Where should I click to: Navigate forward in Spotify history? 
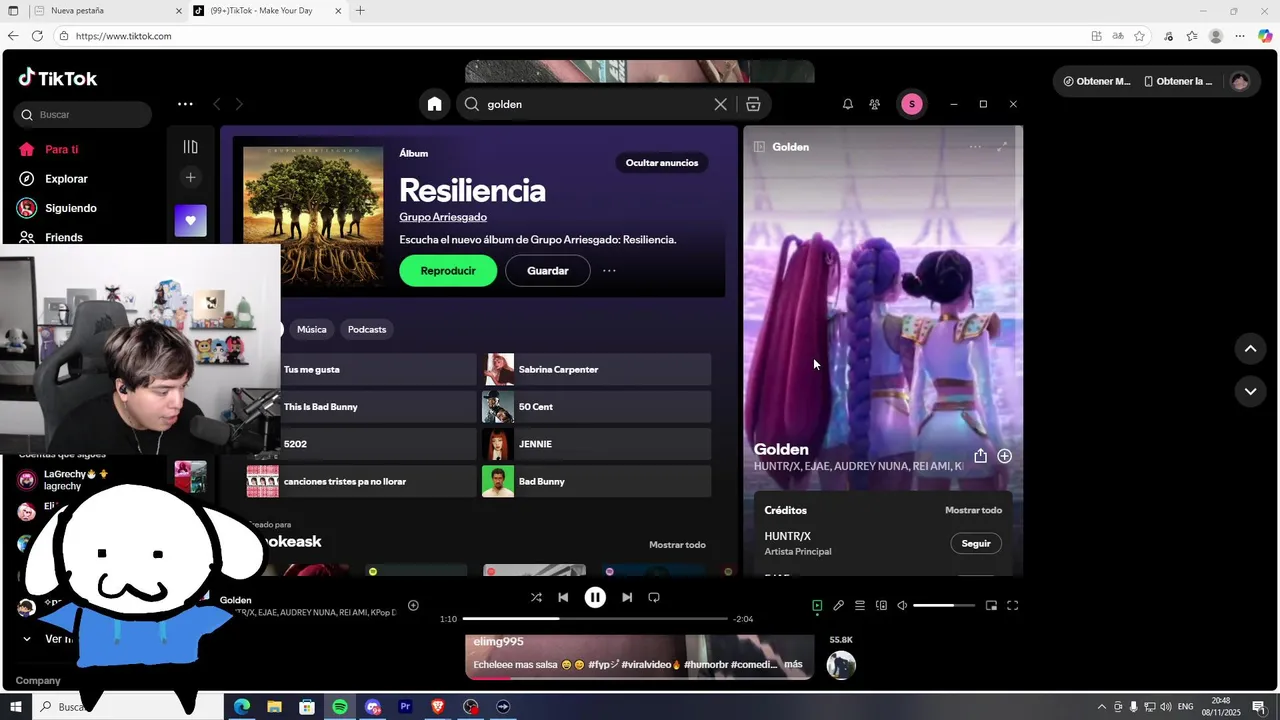coord(238,104)
